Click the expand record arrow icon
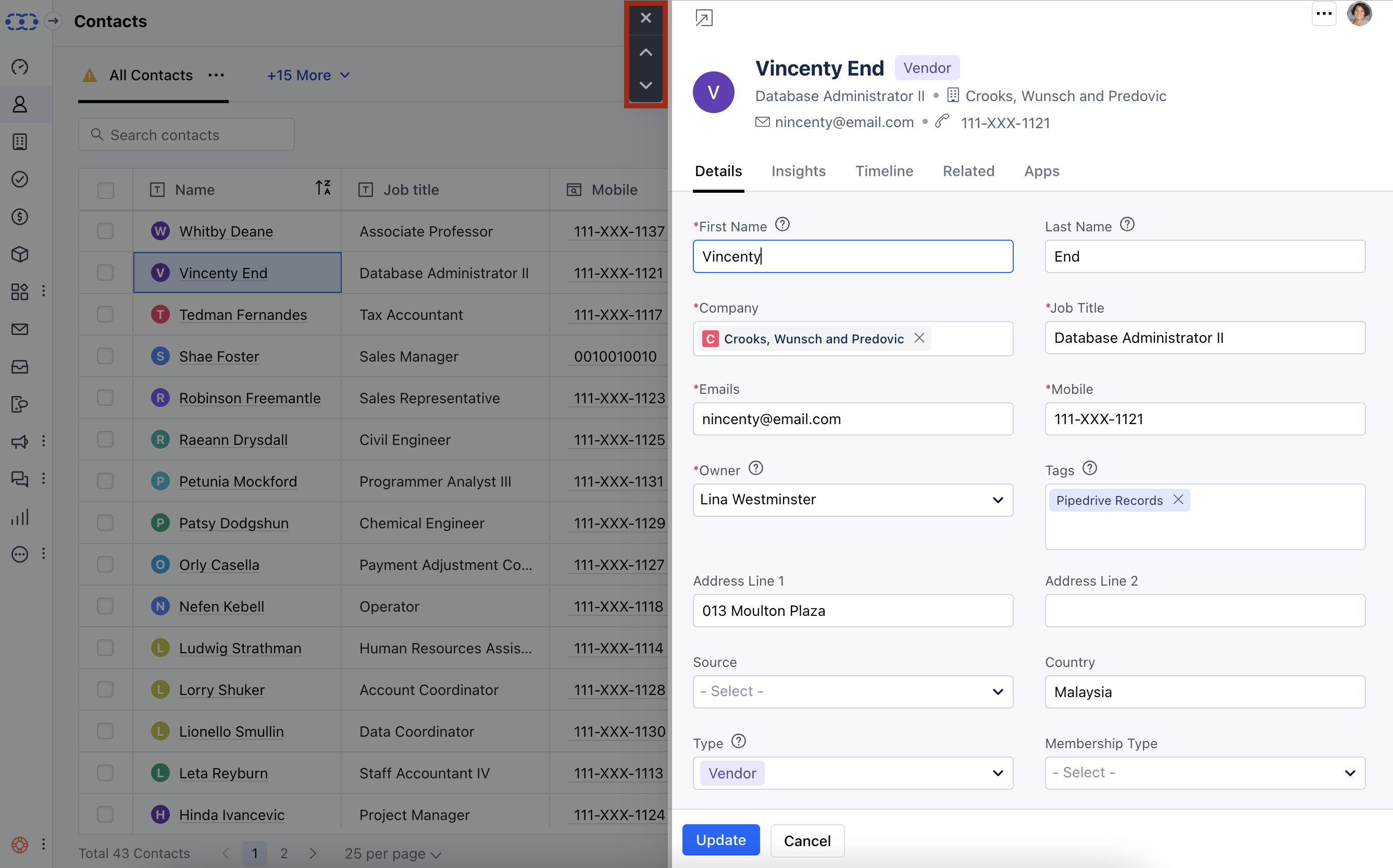 (x=704, y=18)
